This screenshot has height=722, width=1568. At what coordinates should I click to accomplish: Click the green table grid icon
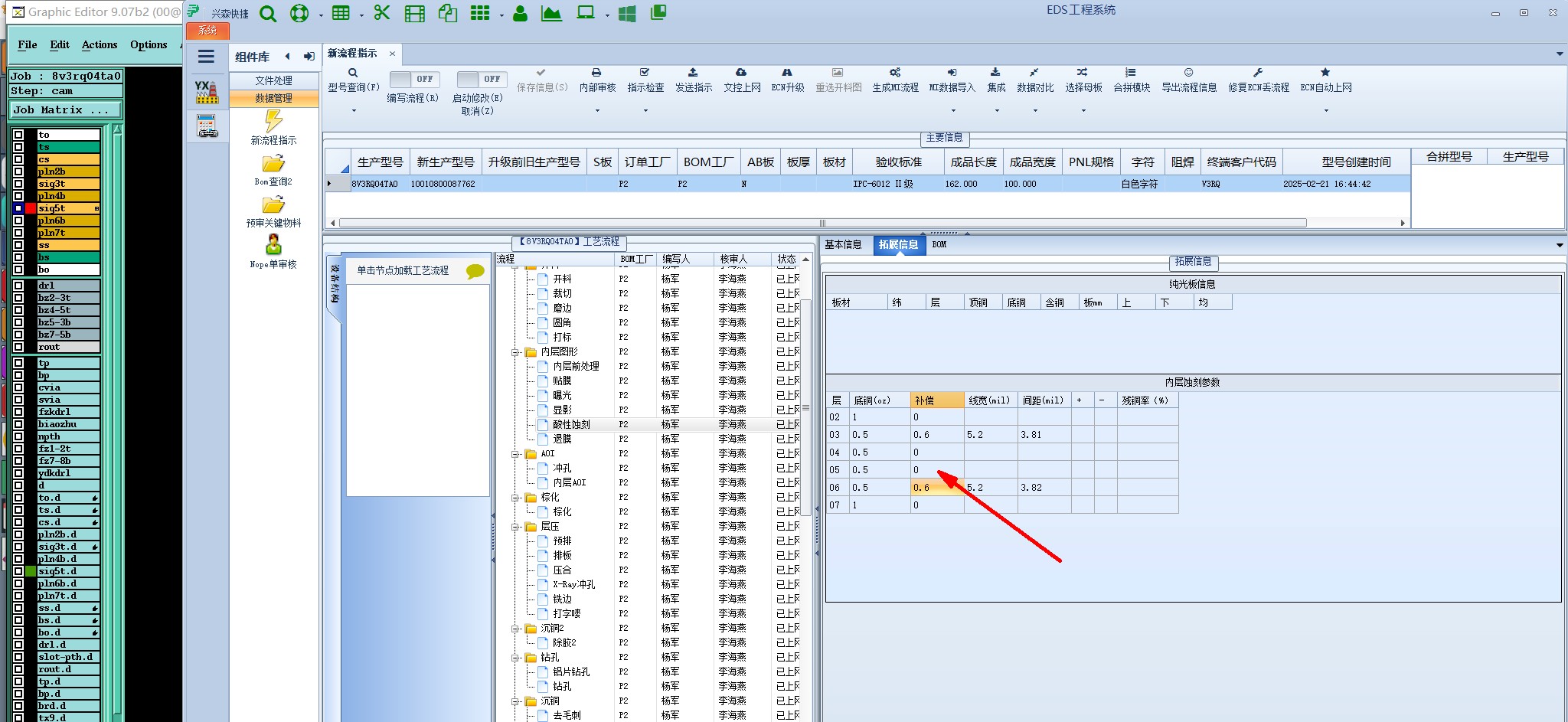click(341, 14)
